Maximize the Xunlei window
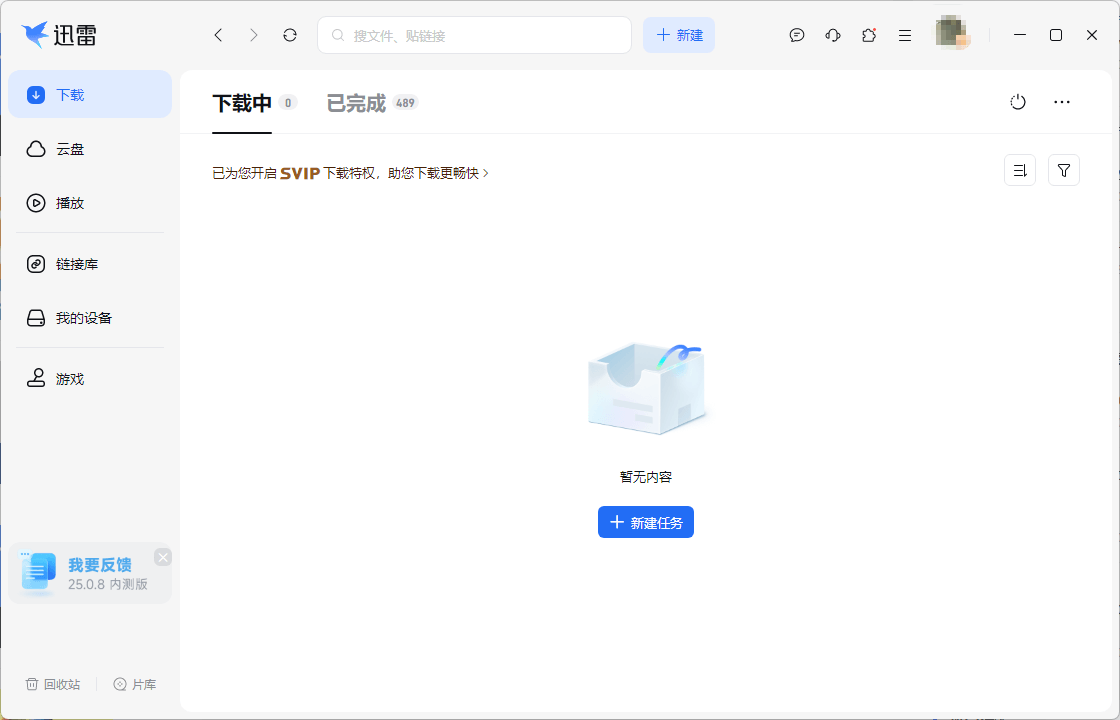 pyautogui.click(x=1056, y=35)
